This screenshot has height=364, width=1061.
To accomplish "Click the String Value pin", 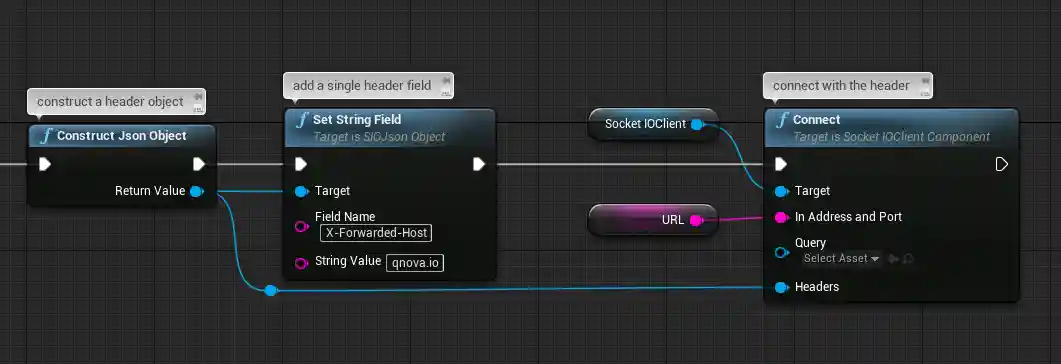I will [302, 263].
